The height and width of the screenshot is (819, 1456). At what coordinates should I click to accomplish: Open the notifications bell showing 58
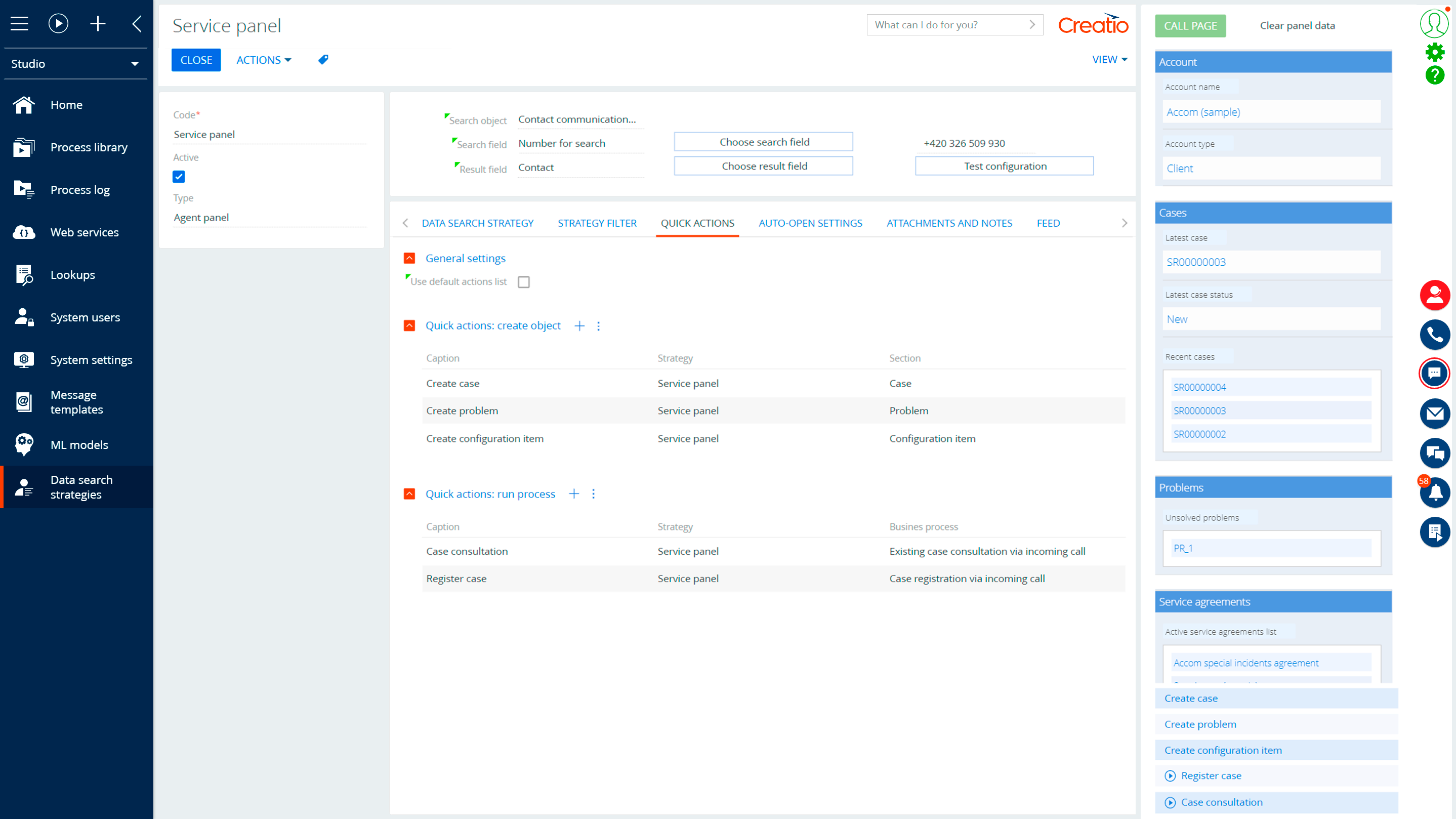pos(1435,493)
